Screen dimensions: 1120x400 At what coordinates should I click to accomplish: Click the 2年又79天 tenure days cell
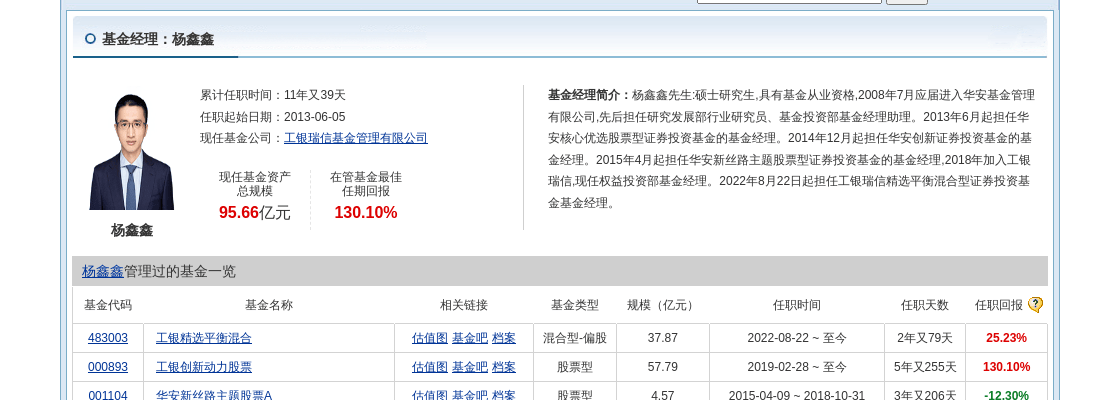(x=924, y=338)
